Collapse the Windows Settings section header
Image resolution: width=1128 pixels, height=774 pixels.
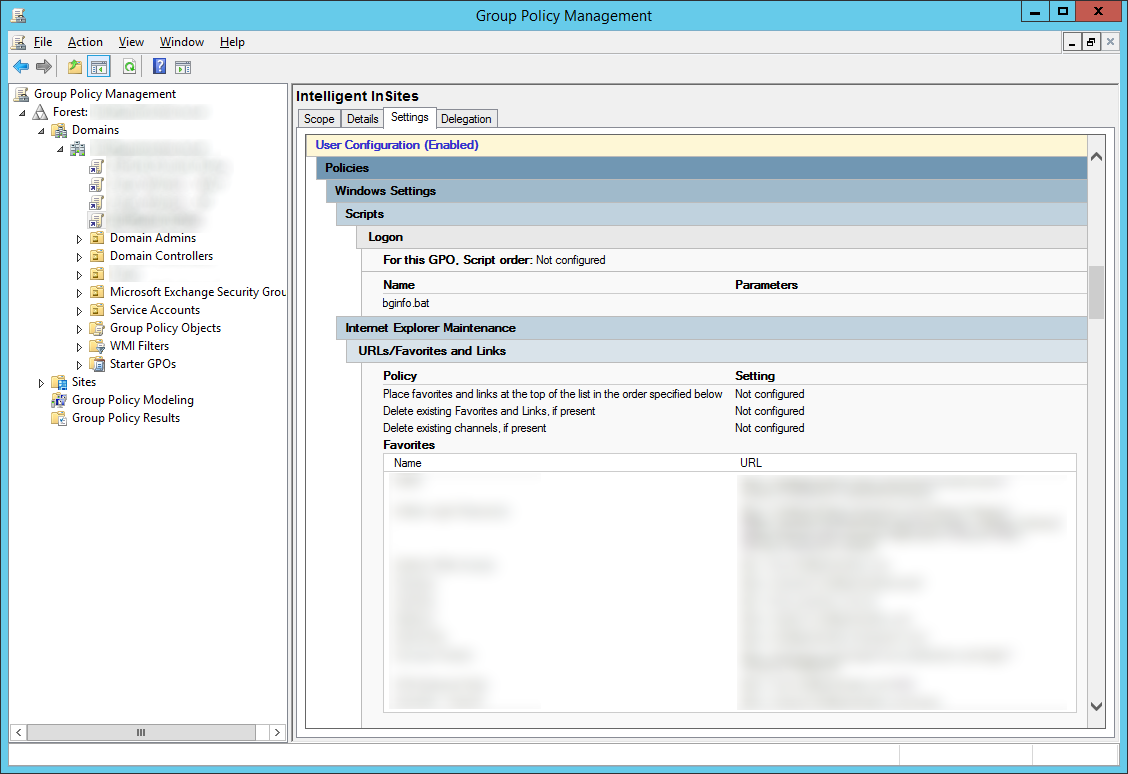pos(706,191)
